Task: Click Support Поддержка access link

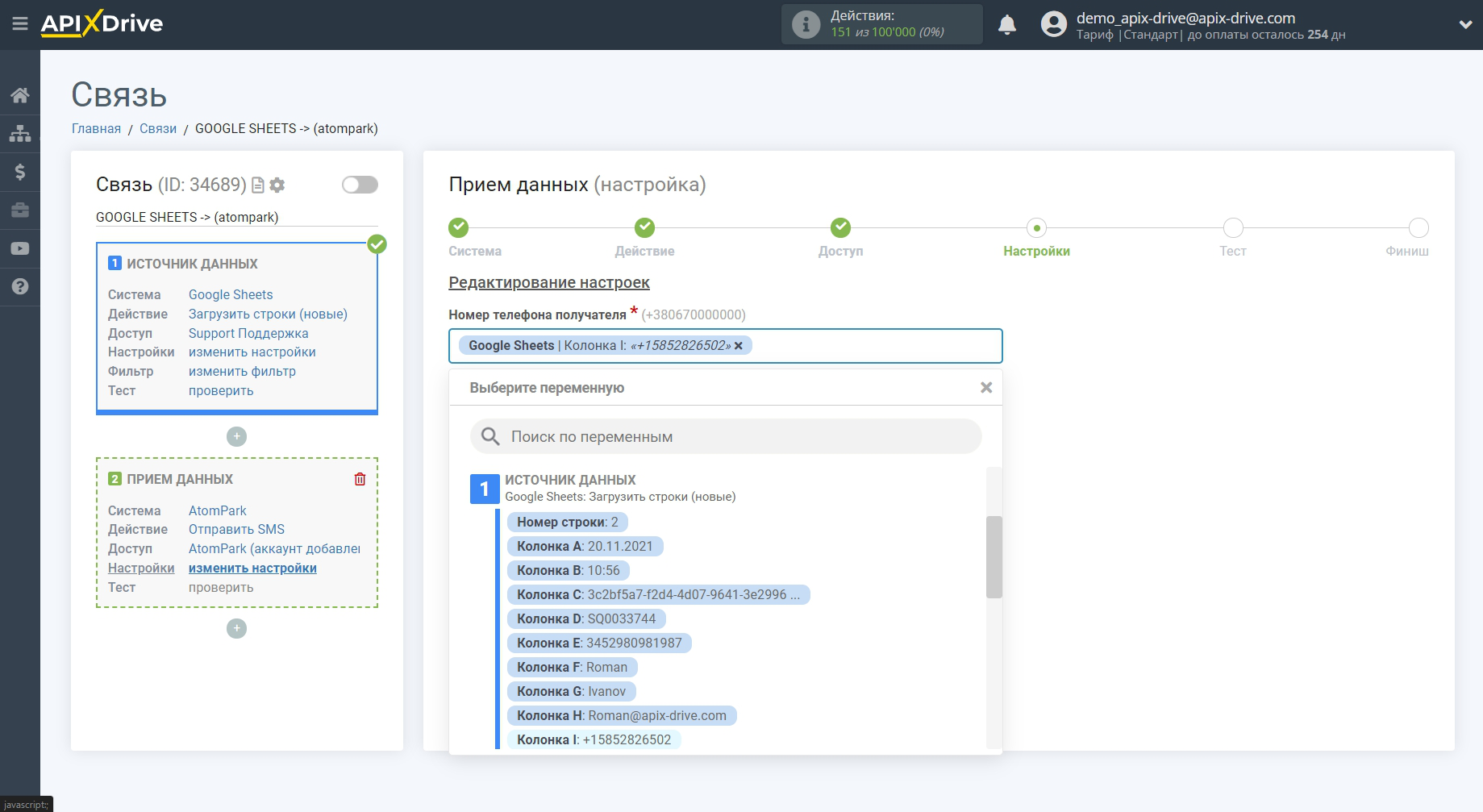Action: 248,333
